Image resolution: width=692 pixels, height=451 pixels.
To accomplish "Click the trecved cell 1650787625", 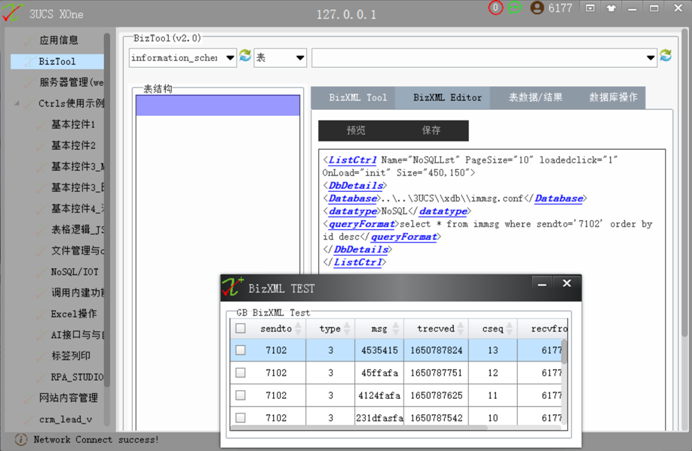I will [436, 395].
